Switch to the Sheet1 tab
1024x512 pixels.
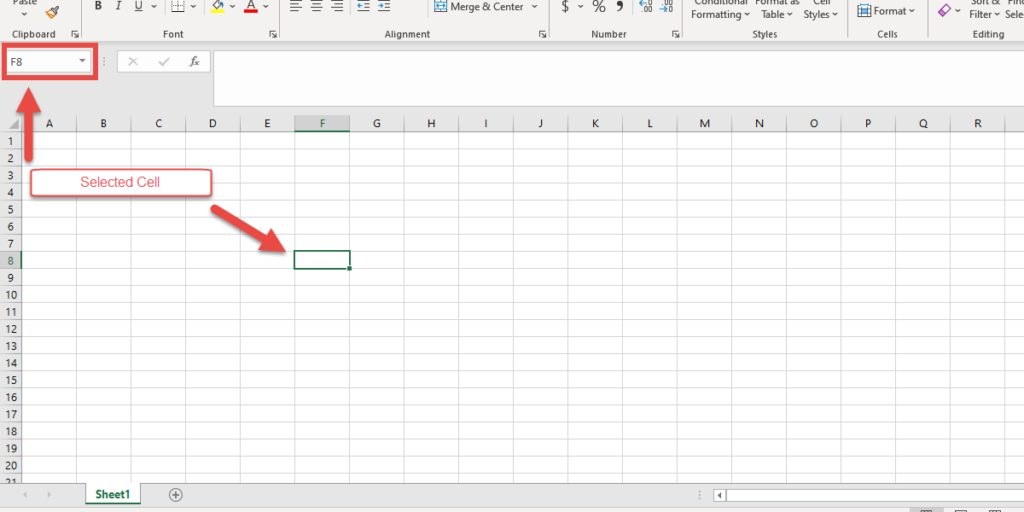coord(112,494)
